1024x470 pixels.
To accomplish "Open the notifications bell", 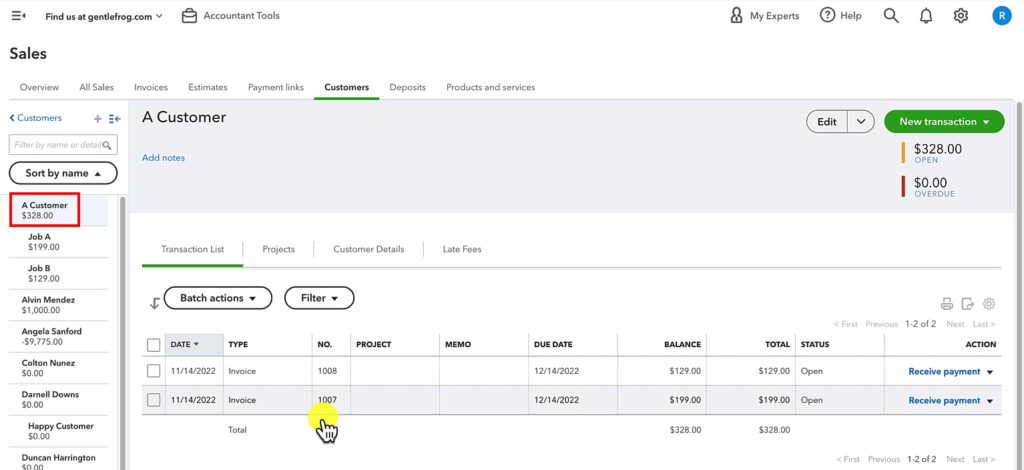I will pos(926,16).
